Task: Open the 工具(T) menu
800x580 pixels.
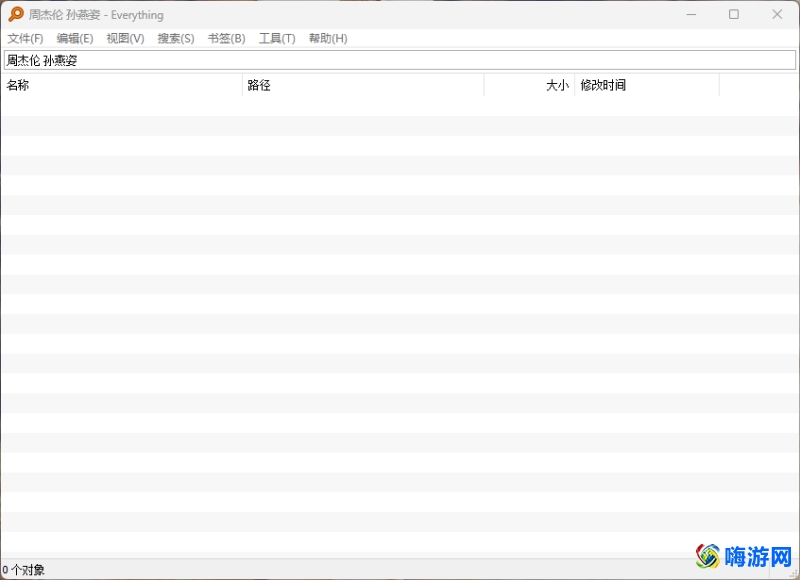Action: [x=277, y=38]
